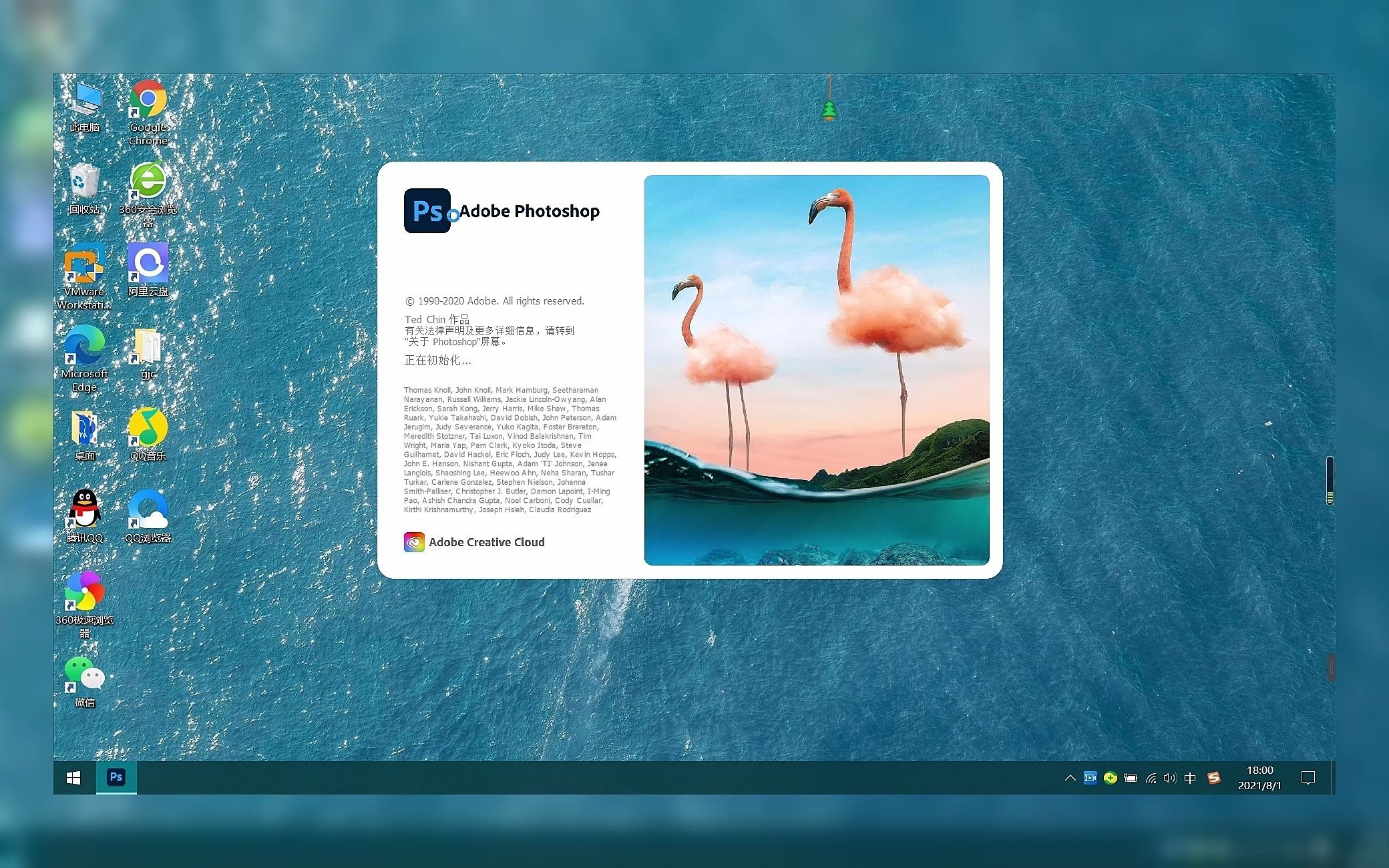Select the VMware Workstation shortcut
Viewport: 1389px width, 868px height.
click(x=85, y=276)
